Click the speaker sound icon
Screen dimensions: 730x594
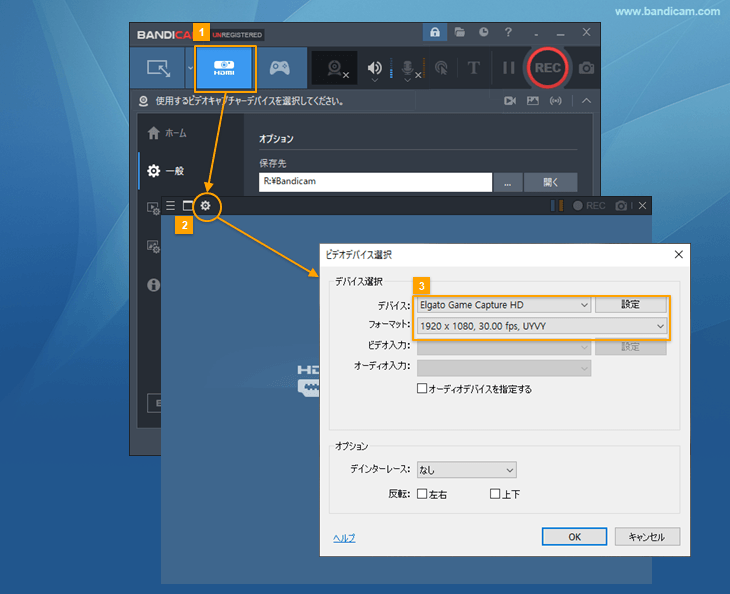pyautogui.click(x=374, y=68)
